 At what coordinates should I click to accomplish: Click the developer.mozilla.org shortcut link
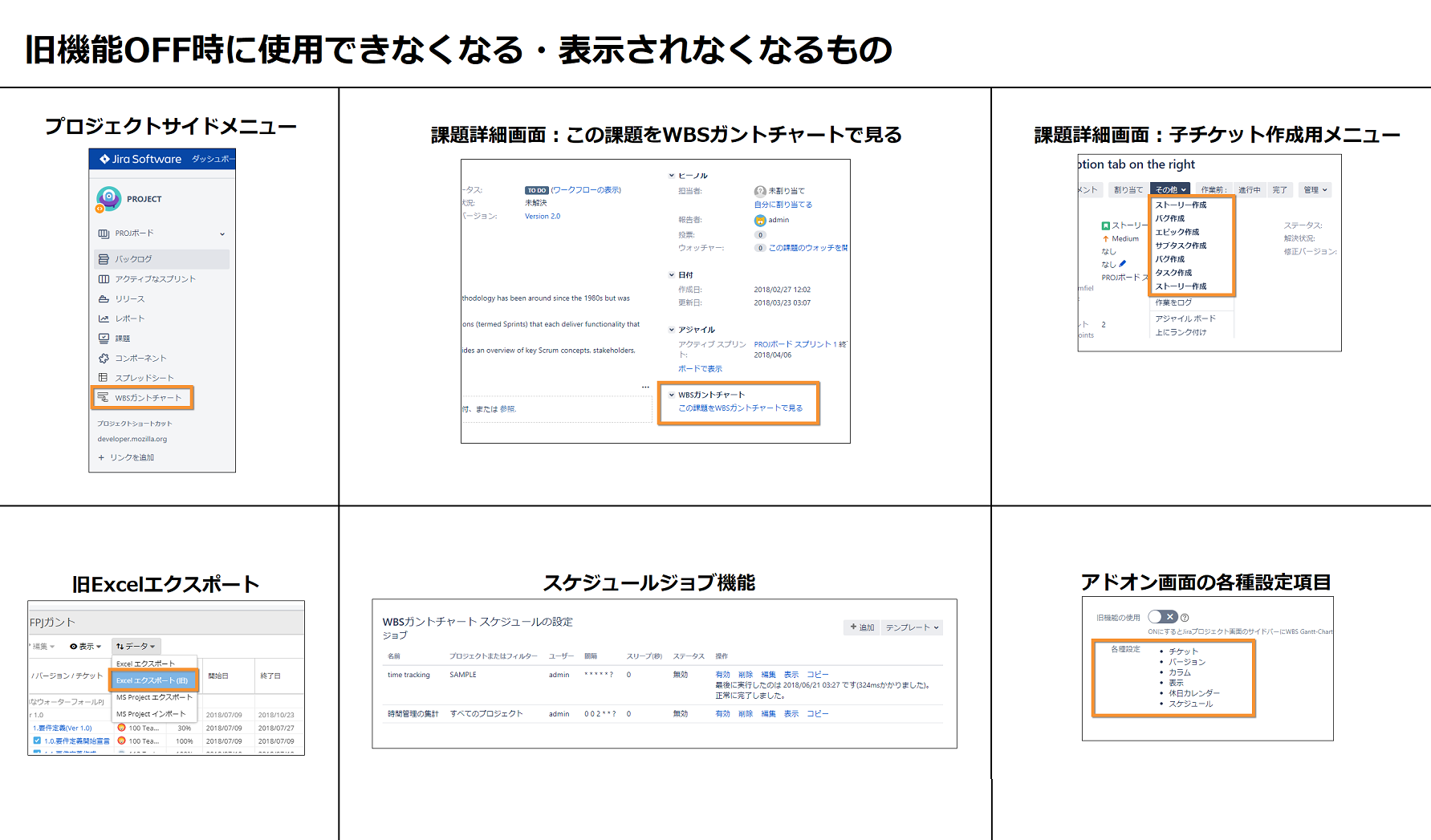pyautogui.click(x=132, y=439)
